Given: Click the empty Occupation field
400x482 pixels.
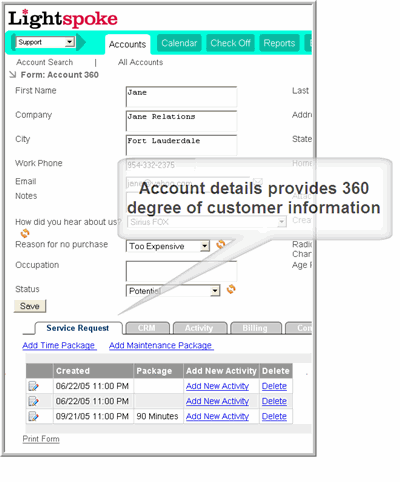Looking at the screenshot, I should tap(181, 271).
